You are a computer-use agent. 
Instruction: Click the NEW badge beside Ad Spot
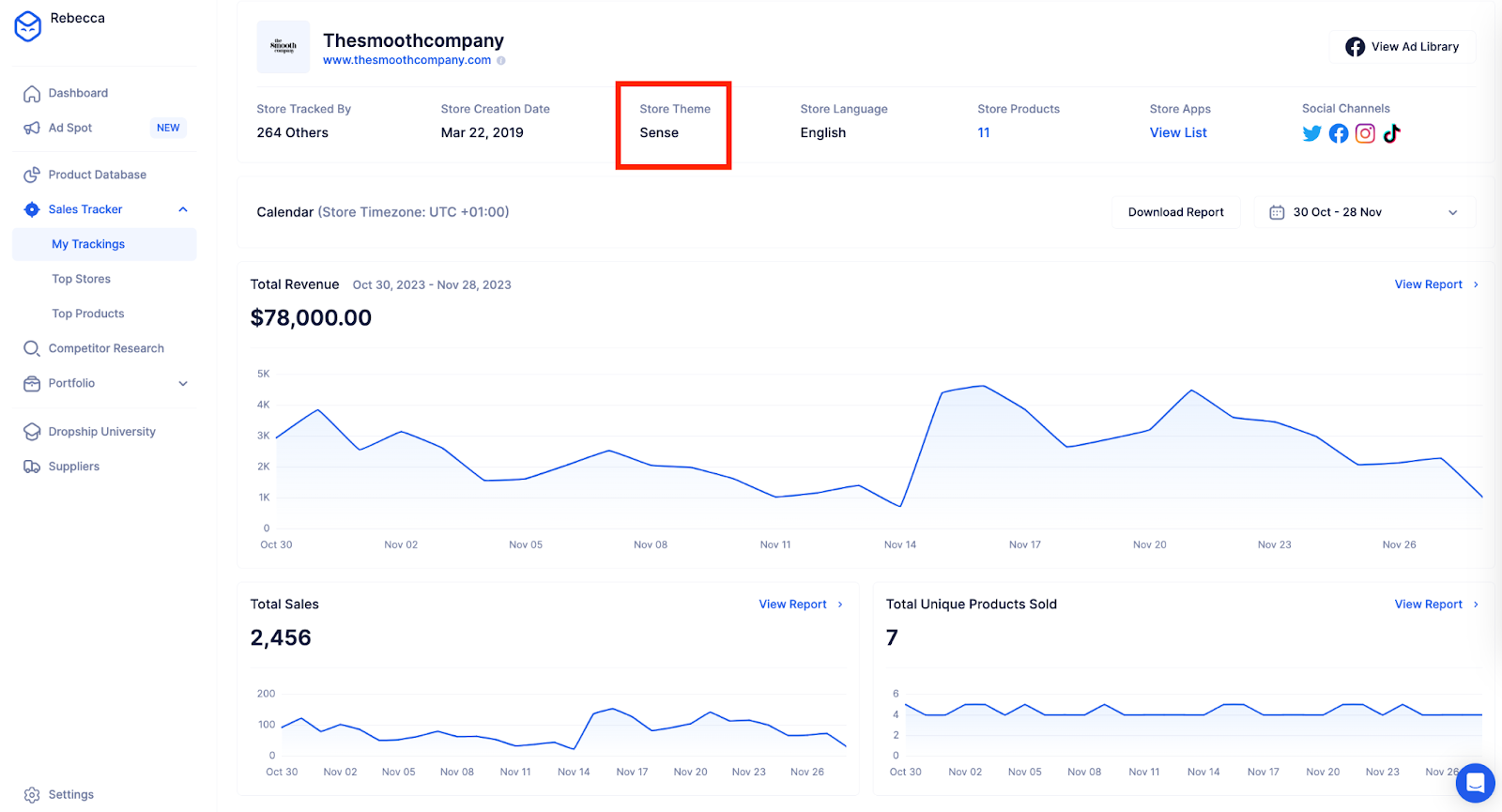click(168, 128)
